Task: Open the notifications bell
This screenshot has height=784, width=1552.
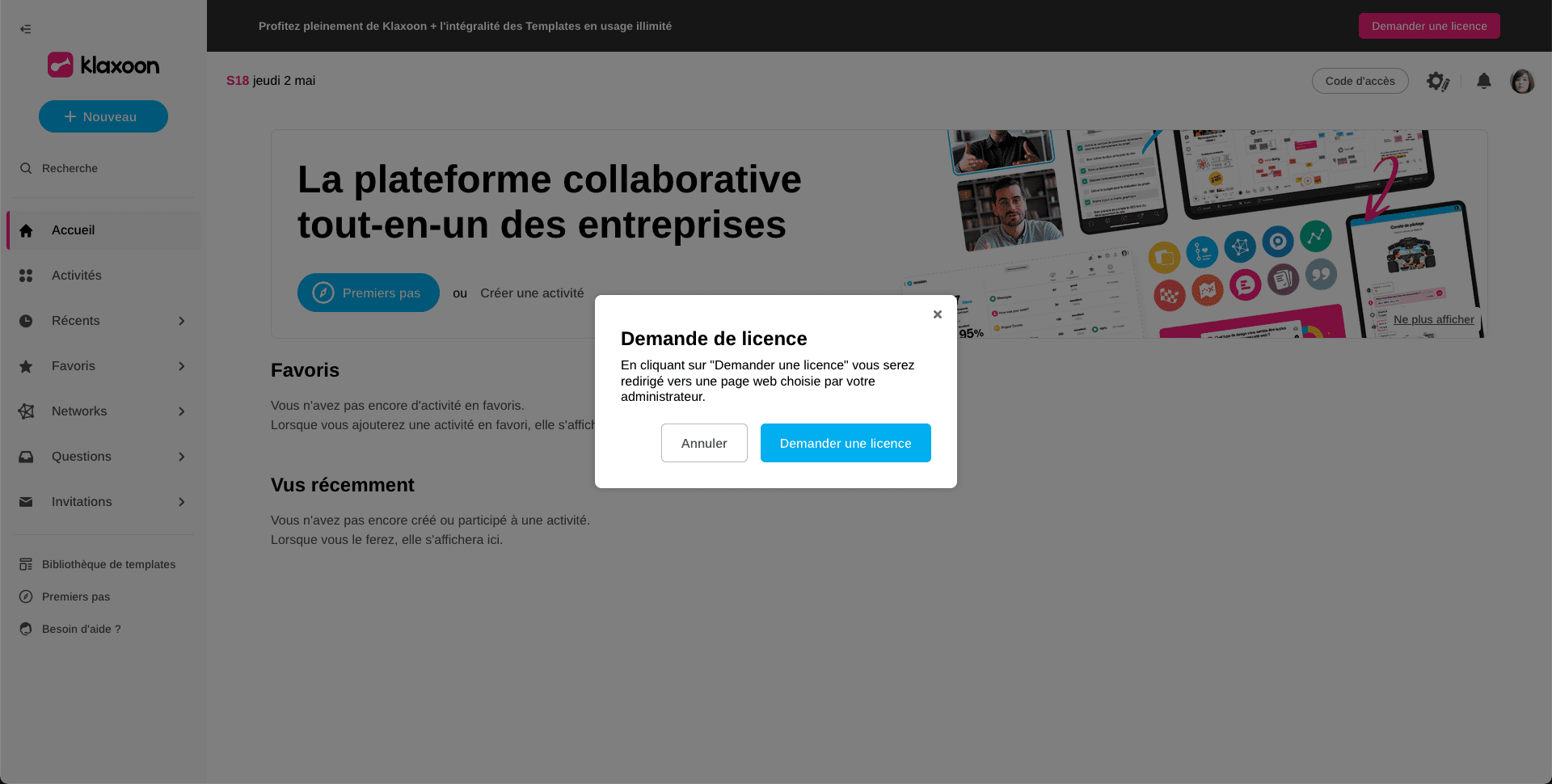Action: coord(1483,81)
